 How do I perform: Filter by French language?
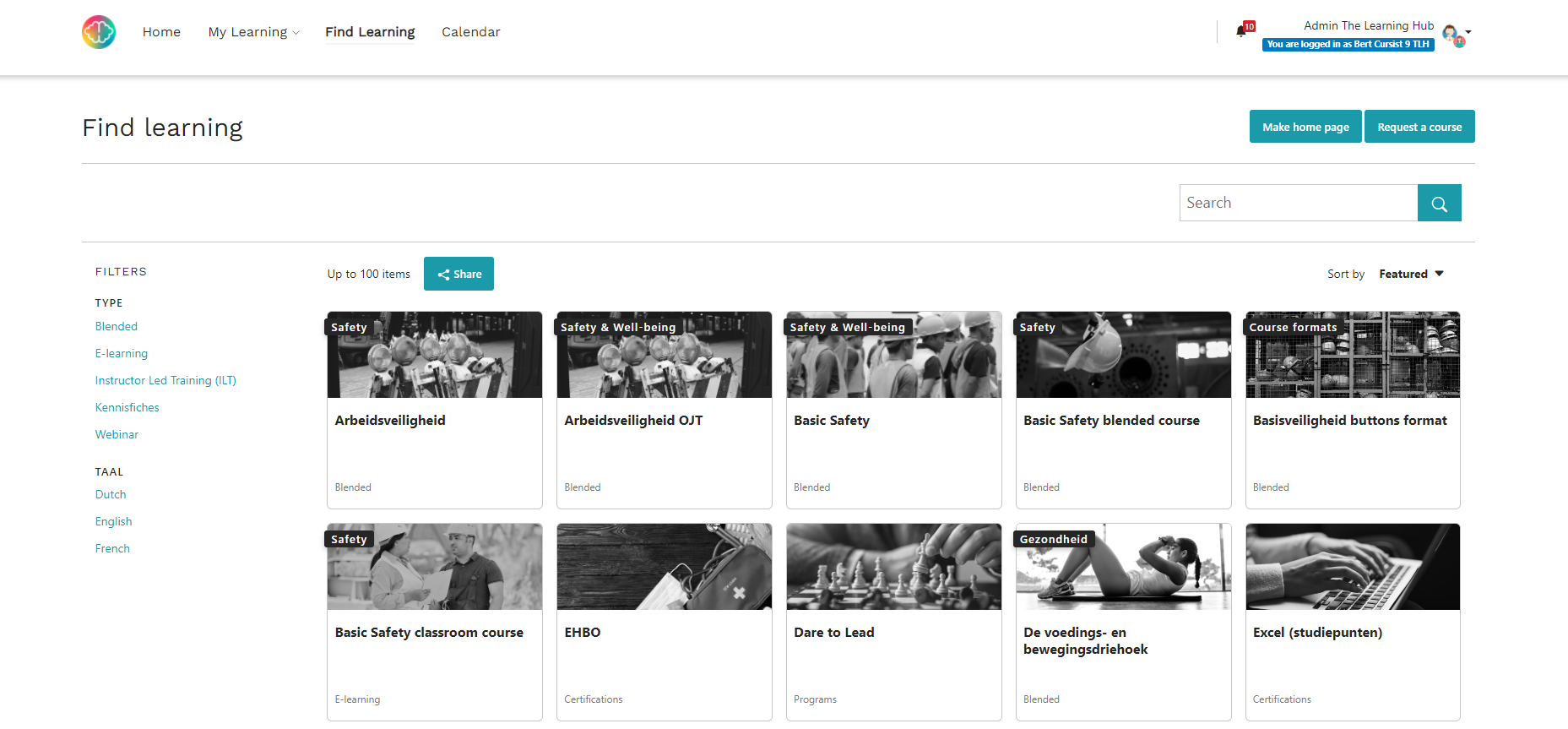(x=112, y=548)
